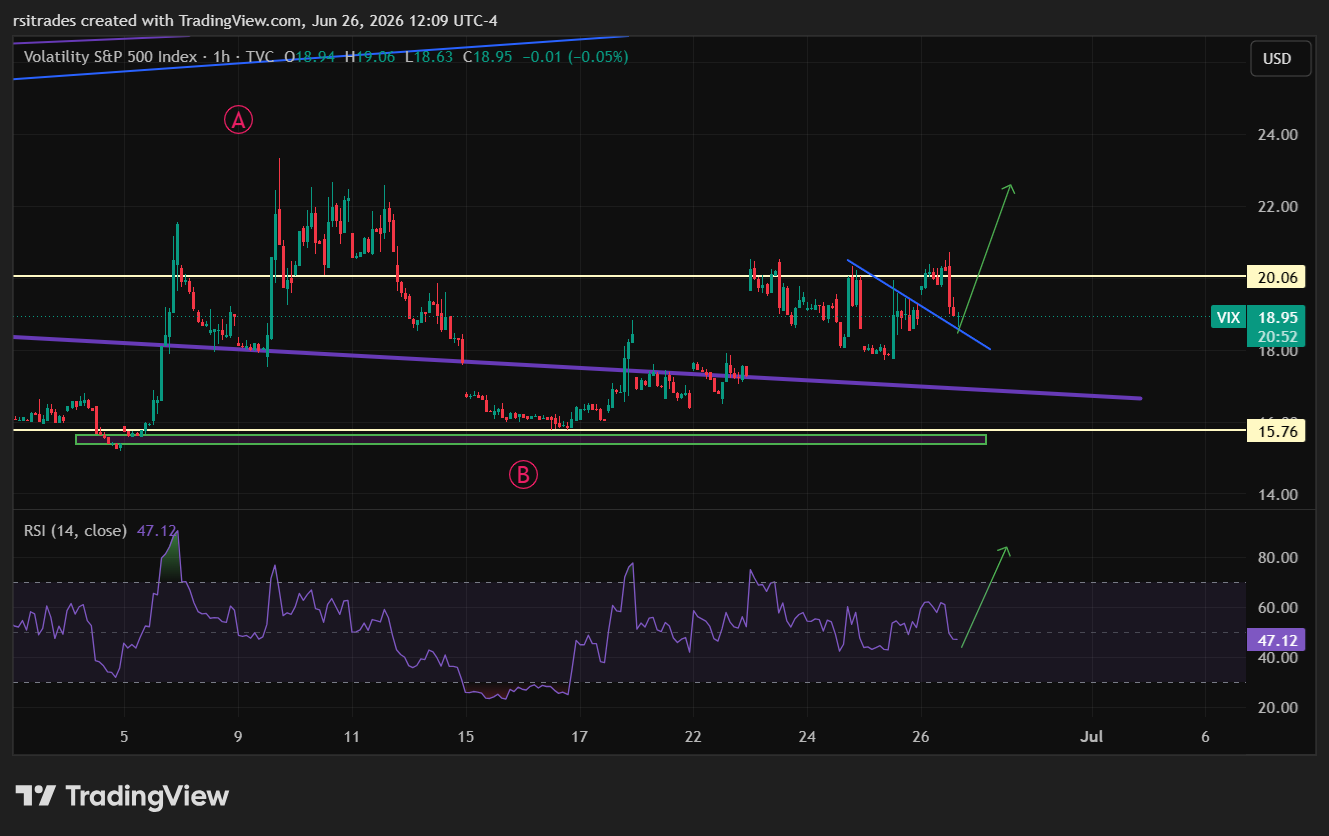
Task: Select the 20.06 horizontal line price label
Action: 1275,277
